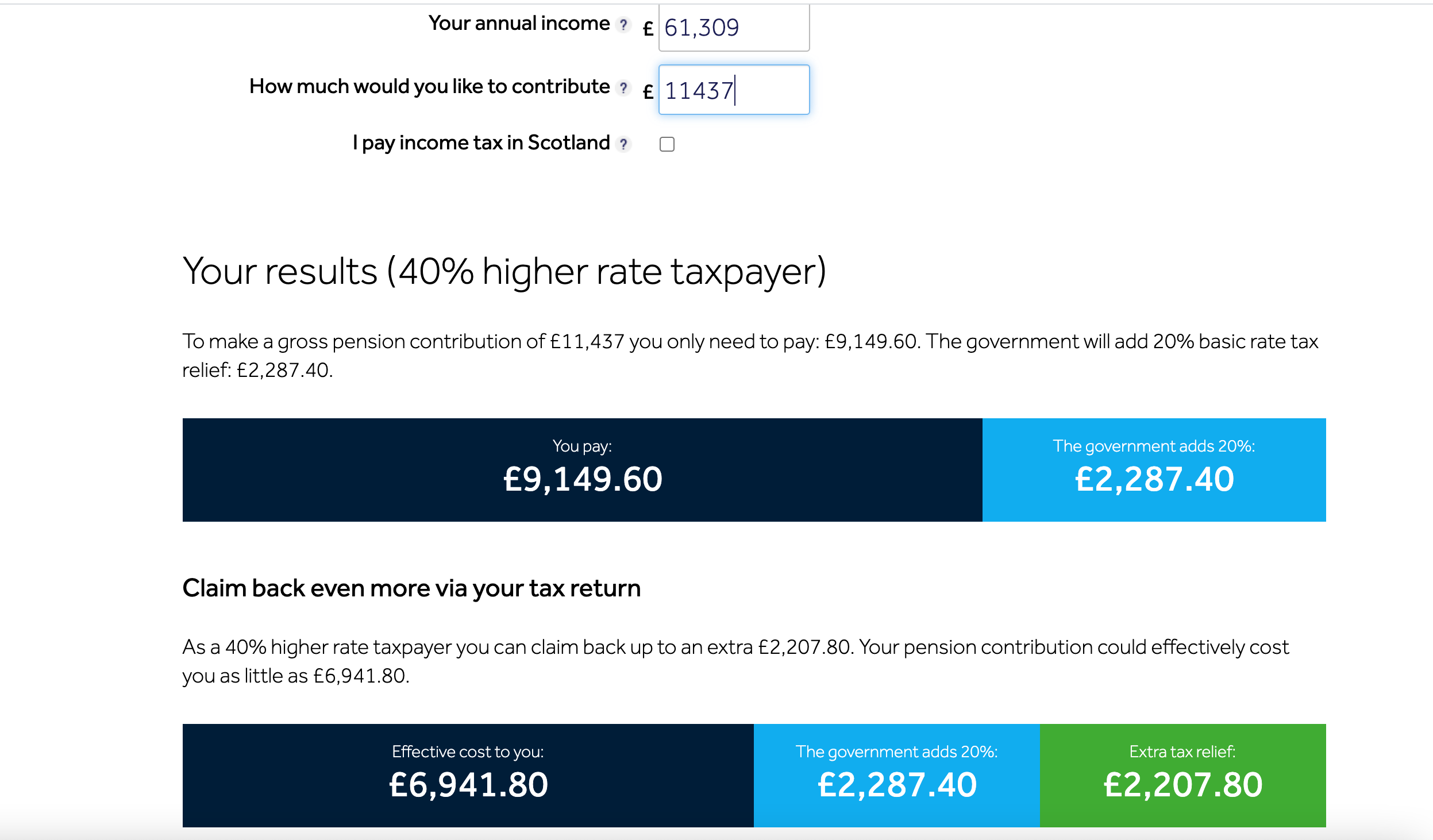Enable the I pay income tax in Scotland checkbox
Screen dimensions: 1433x840
pos(667,144)
